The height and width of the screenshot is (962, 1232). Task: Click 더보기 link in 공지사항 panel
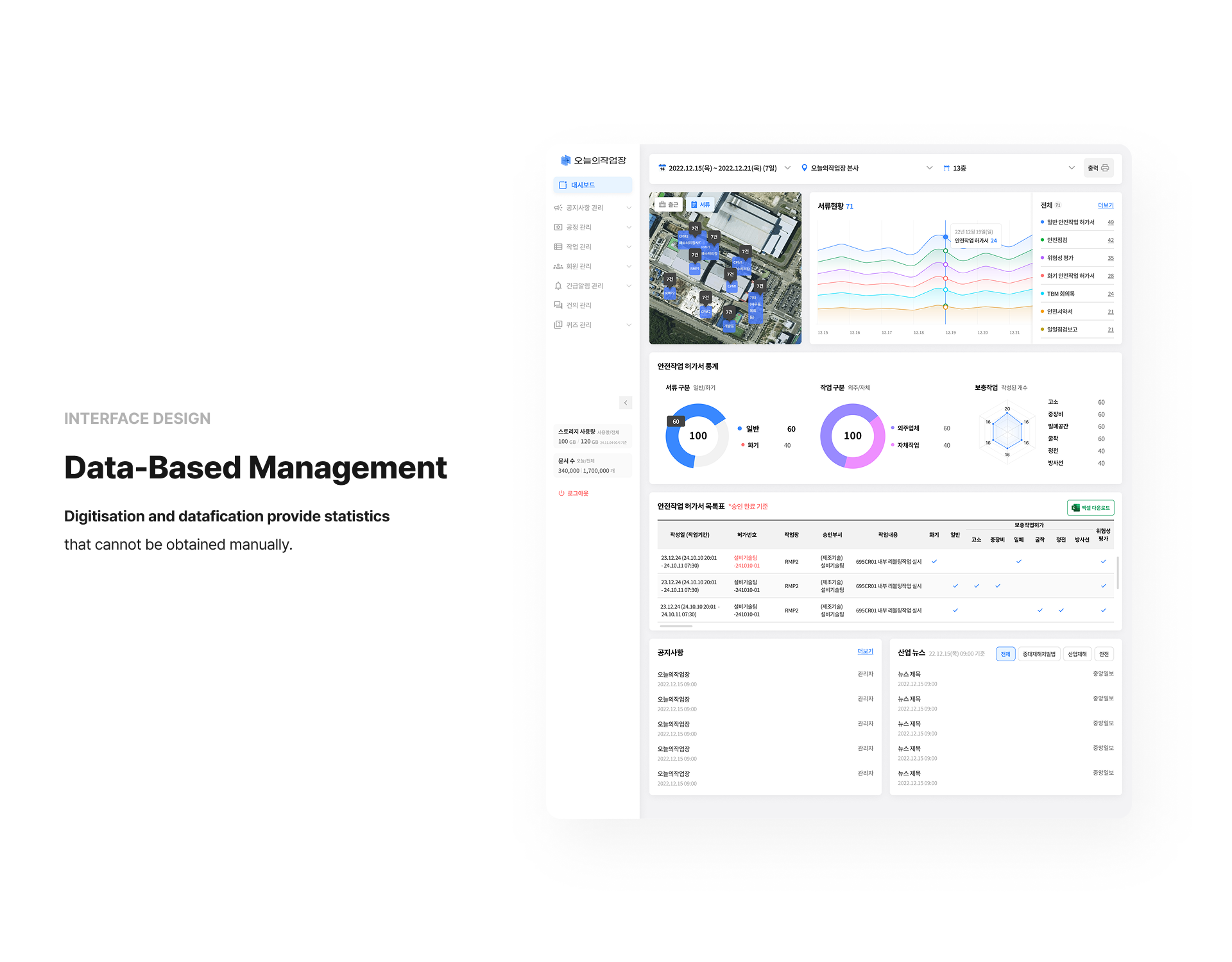tap(865, 652)
